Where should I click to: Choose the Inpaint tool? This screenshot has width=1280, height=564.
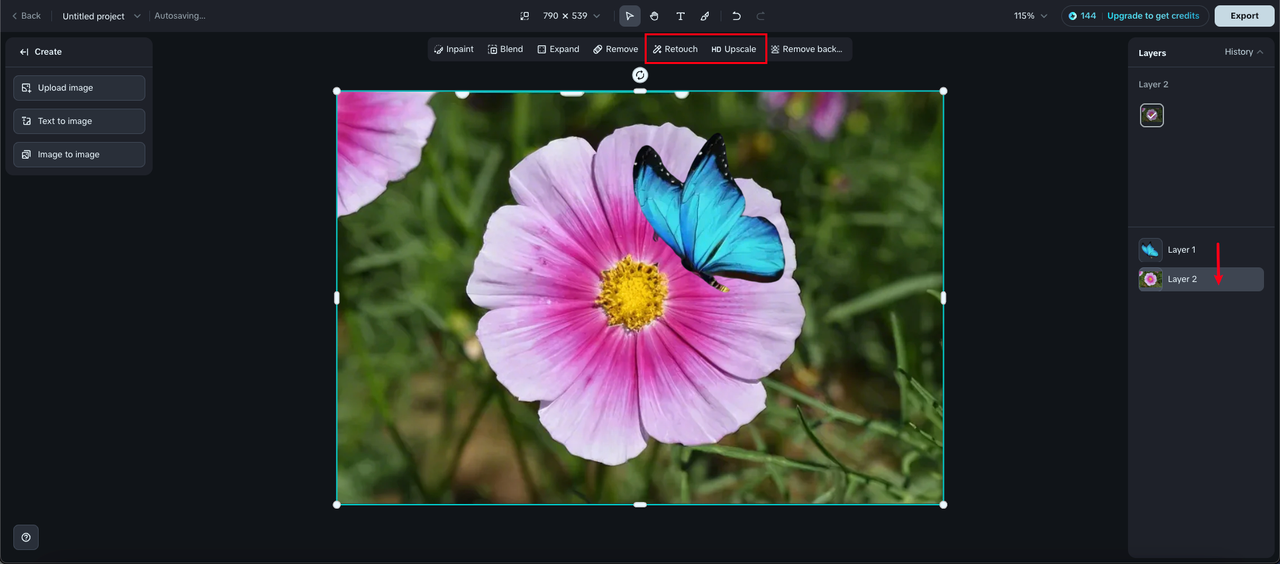(454, 49)
